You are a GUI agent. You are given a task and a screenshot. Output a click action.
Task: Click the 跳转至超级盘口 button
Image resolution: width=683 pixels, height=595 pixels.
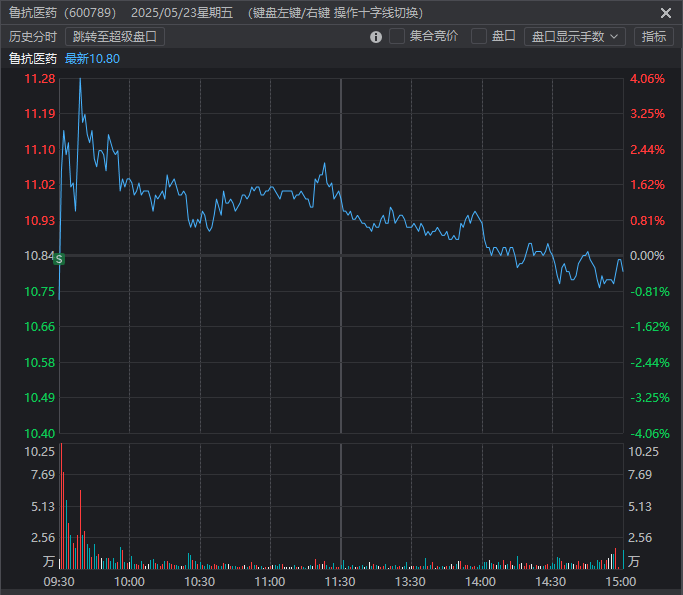(115, 37)
